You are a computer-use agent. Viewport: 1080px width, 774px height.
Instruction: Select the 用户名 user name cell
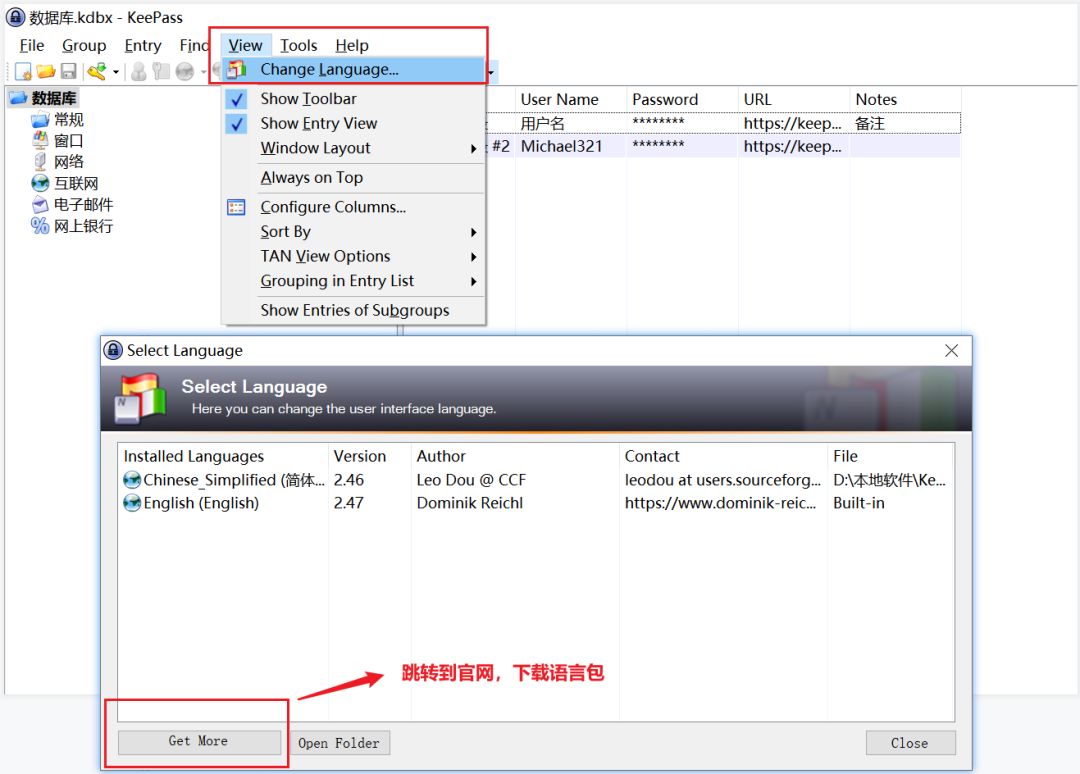tap(570, 123)
